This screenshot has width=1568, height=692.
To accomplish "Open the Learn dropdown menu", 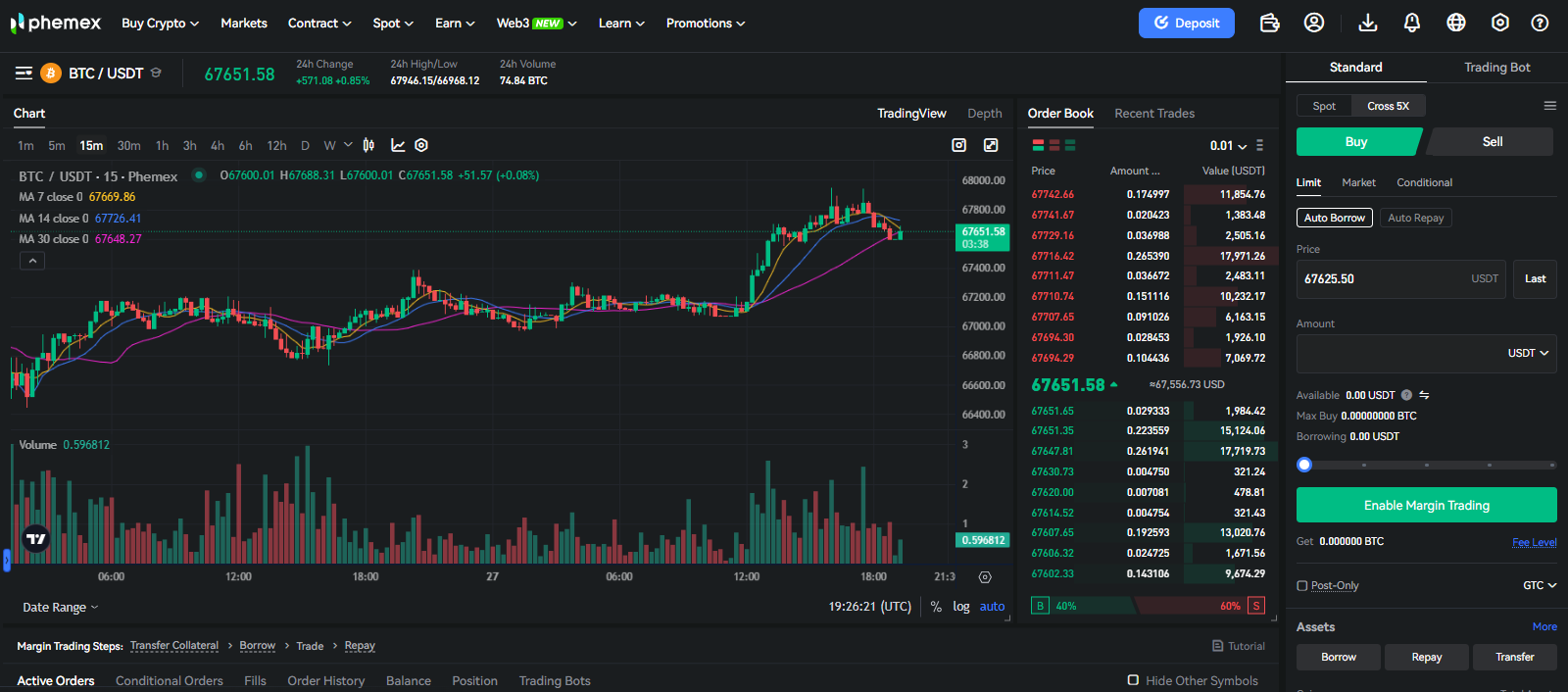I will click(x=621, y=23).
